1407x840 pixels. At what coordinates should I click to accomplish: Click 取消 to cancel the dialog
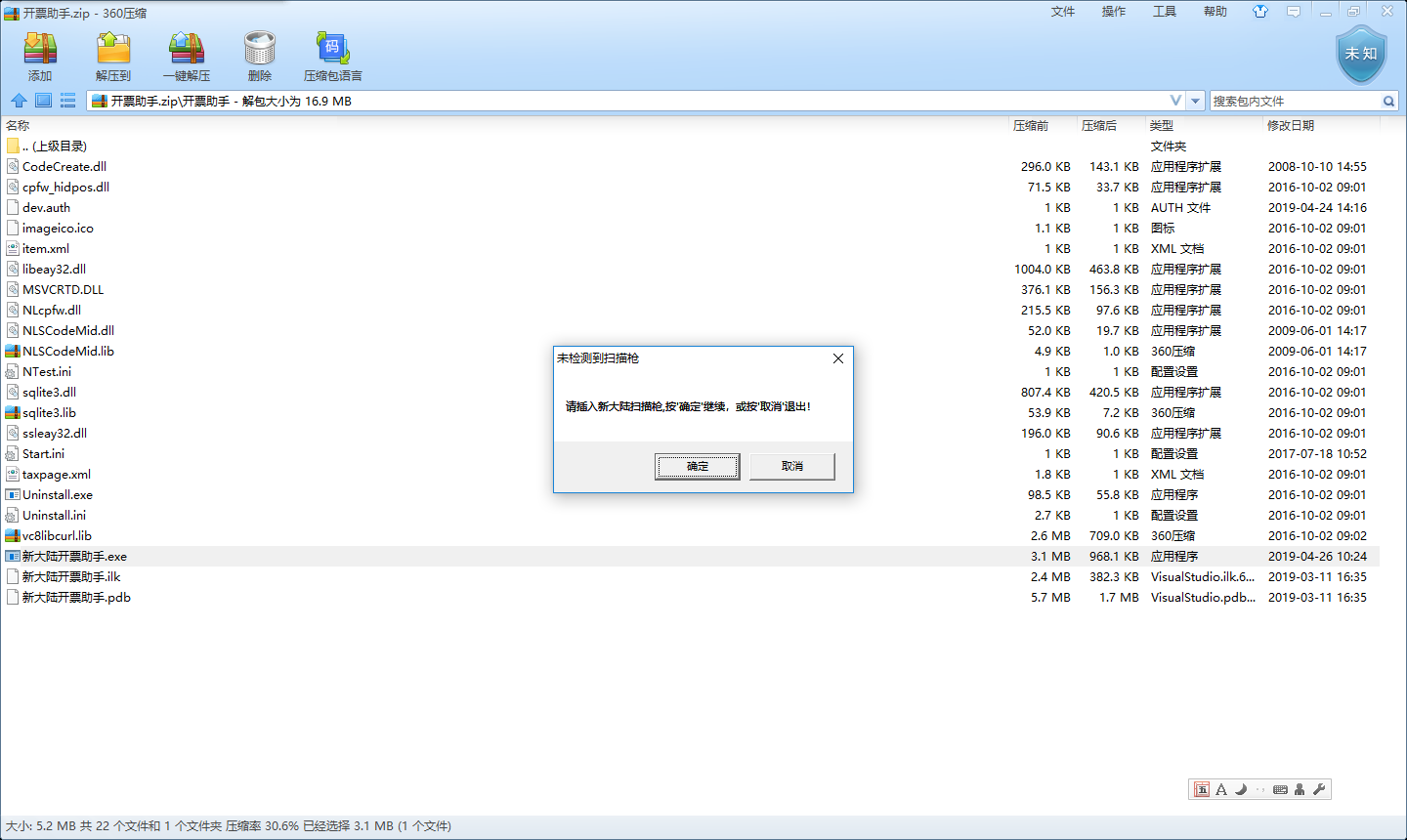(792, 466)
